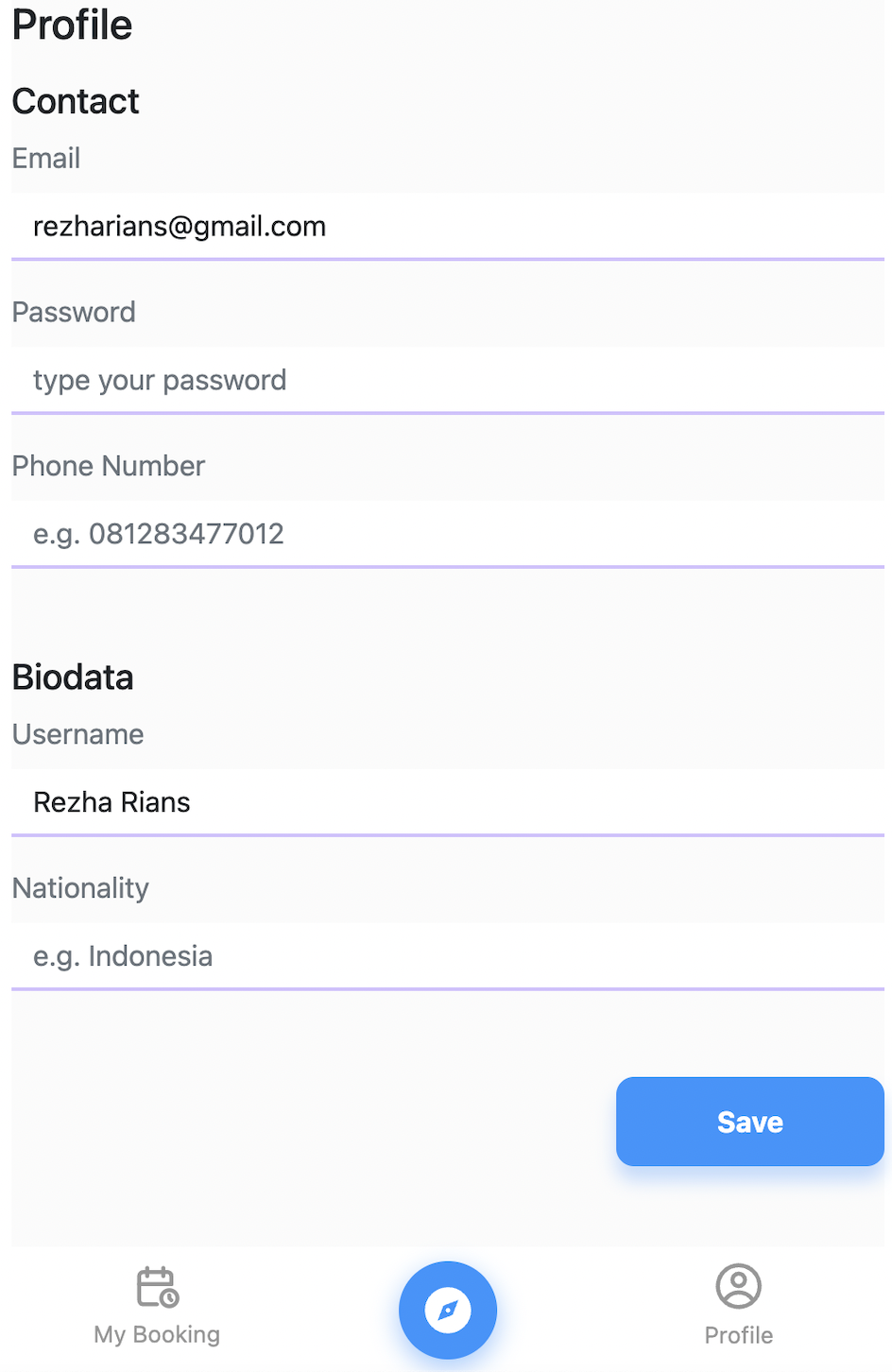
Task: Click the Phone Number label text
Action: coord(109,466)
